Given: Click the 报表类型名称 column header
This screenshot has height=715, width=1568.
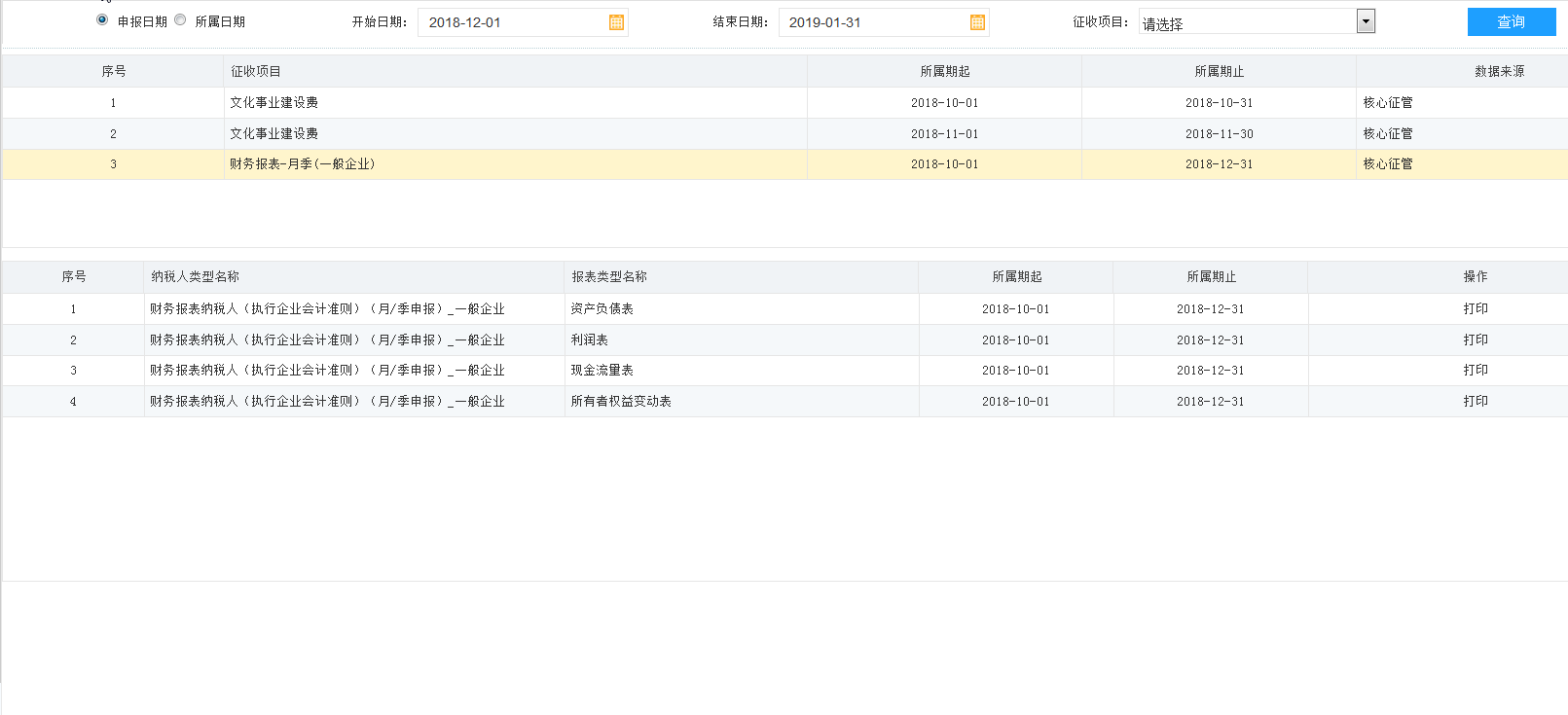Looking at the screenshot, I should tap(609, 277).
